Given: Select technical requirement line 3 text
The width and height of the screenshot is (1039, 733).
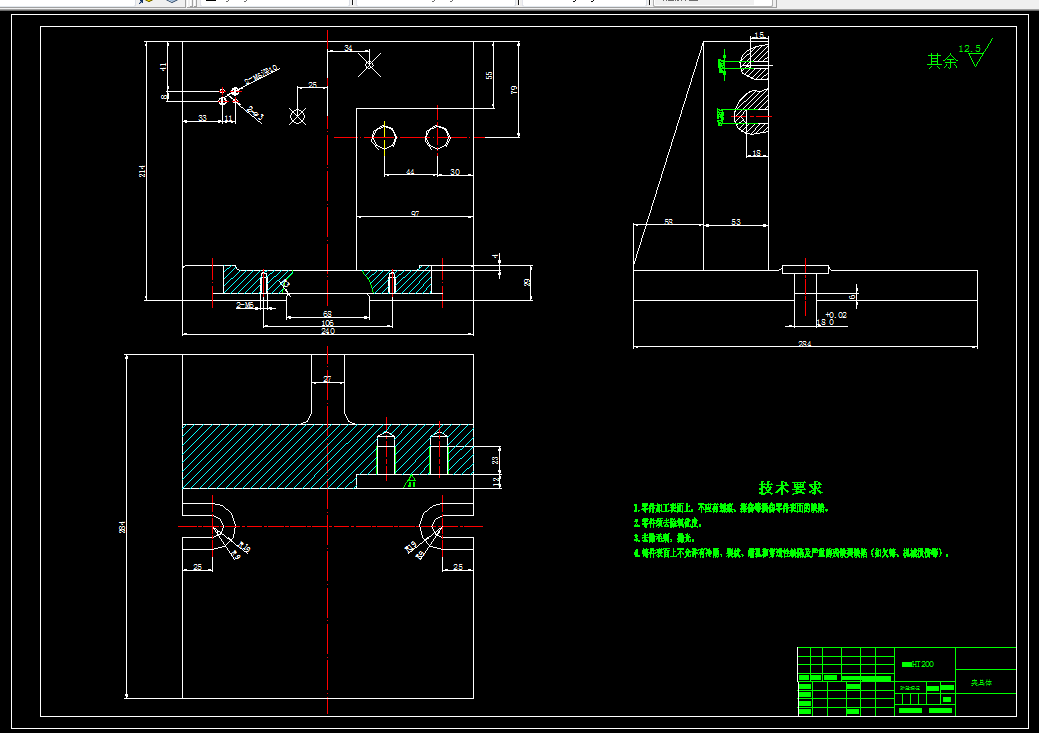Looking at the screenshot, I should click(664, 537).
